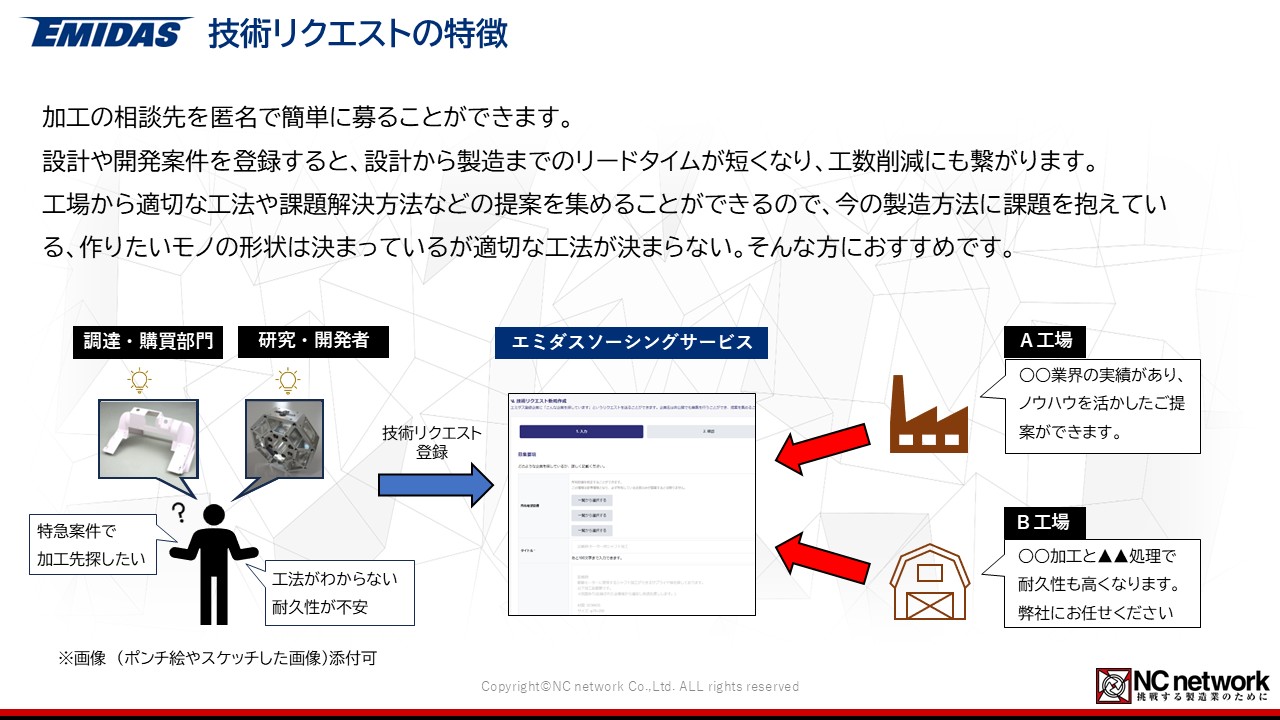The width and height of the screenshot is (1280, 720).
Task: Click the エミダスソーシングサービス header box
Action: pyautogui.click(x=631, y=342)
